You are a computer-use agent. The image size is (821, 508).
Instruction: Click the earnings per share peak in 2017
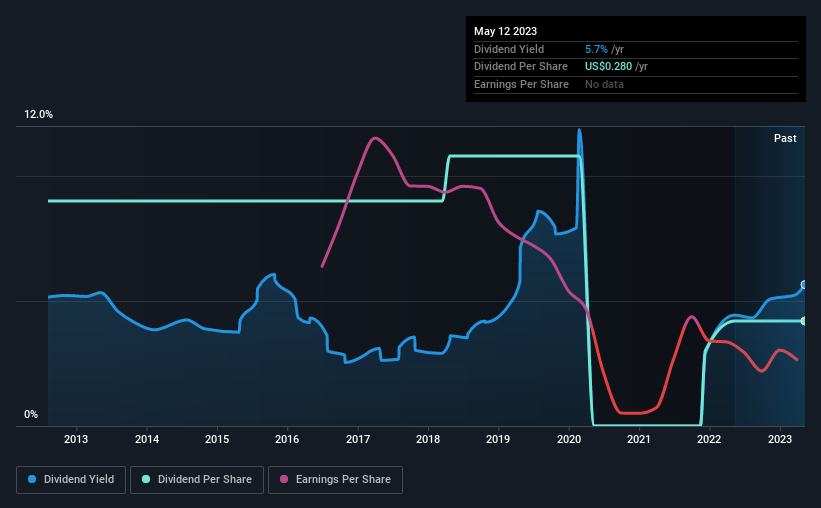(374, 138)
